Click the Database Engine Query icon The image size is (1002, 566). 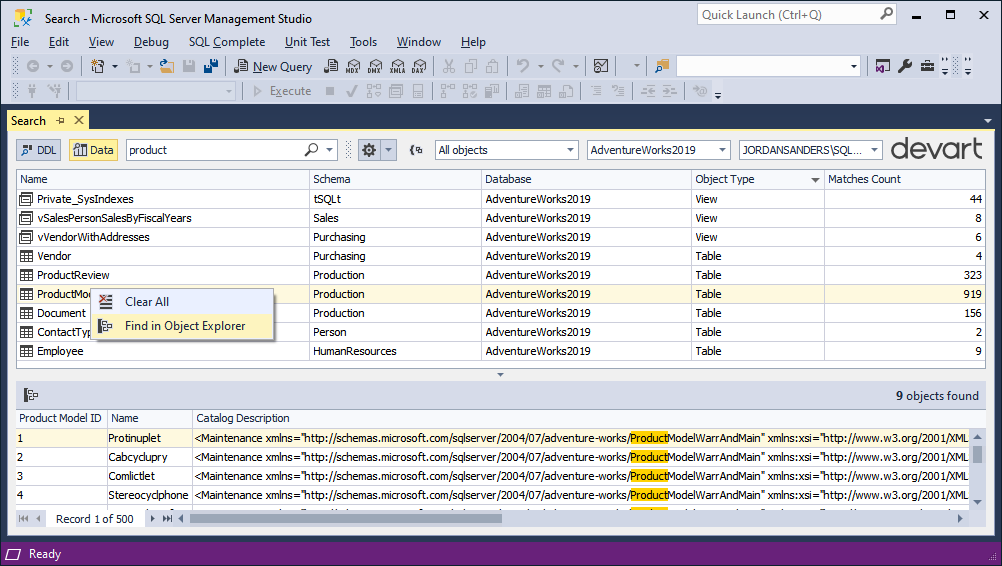331,66
